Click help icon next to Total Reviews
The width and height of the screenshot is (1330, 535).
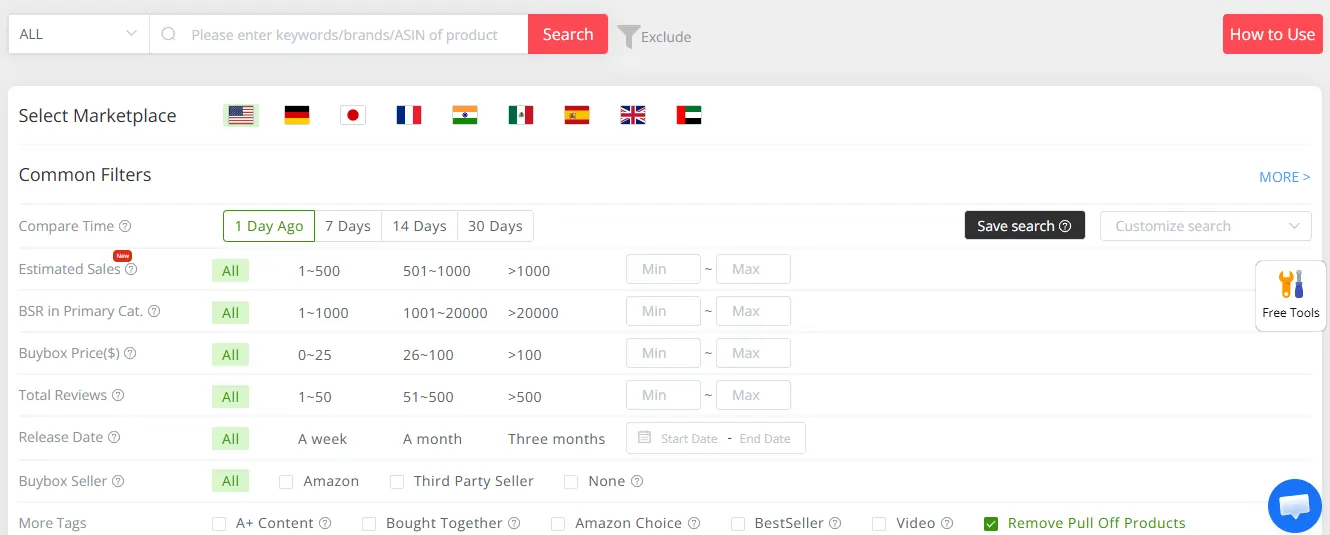coord(118,395)
